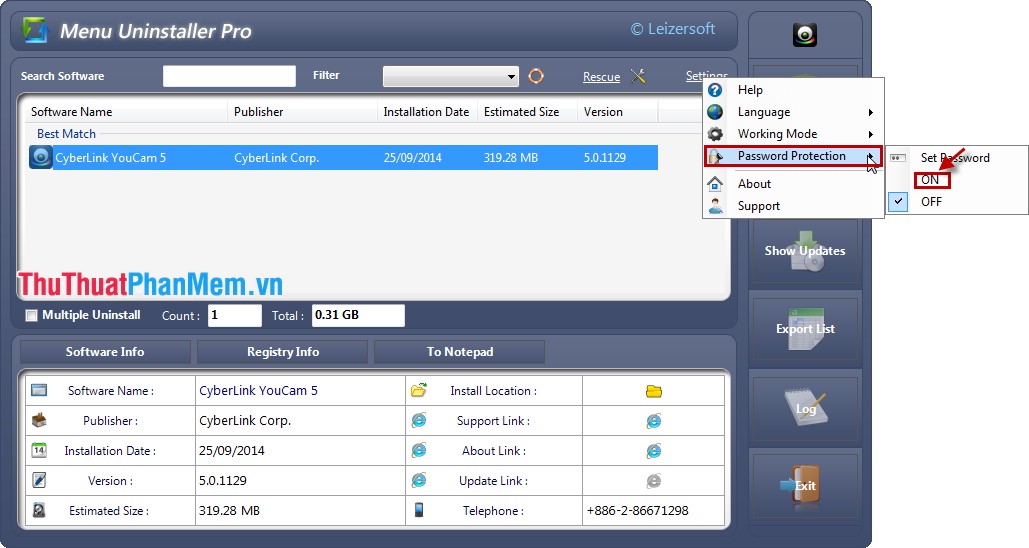Click the Telephone phone icon
Screen dimensions: 1029x548
click(x=419, y=509)
